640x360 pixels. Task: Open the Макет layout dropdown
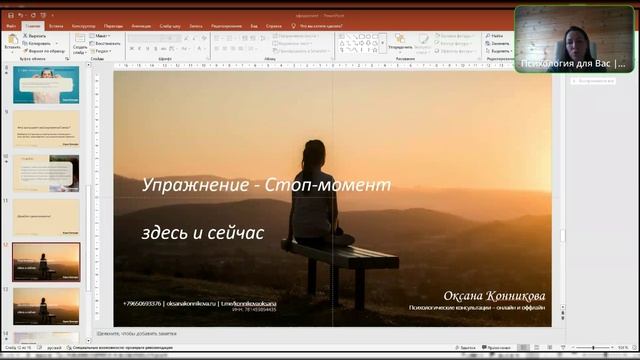pyautogui.click(x=100, y=36)
